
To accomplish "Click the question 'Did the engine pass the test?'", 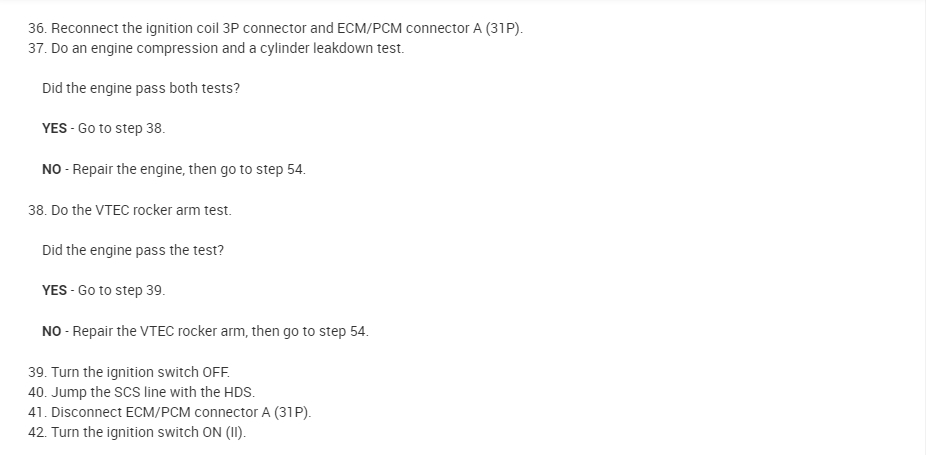I will (x=133, y=250).
